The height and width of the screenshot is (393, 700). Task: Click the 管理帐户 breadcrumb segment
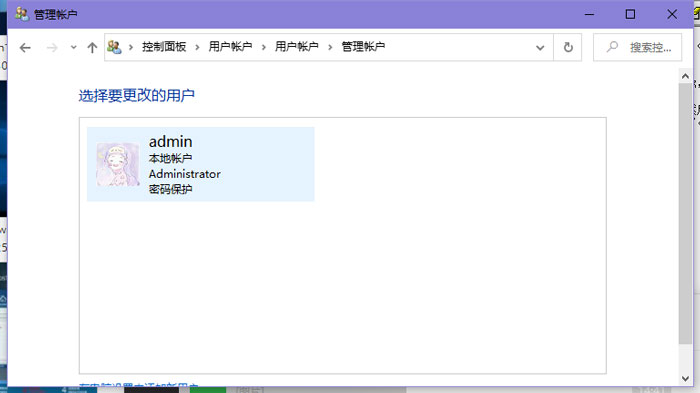(x=363, y=46)
